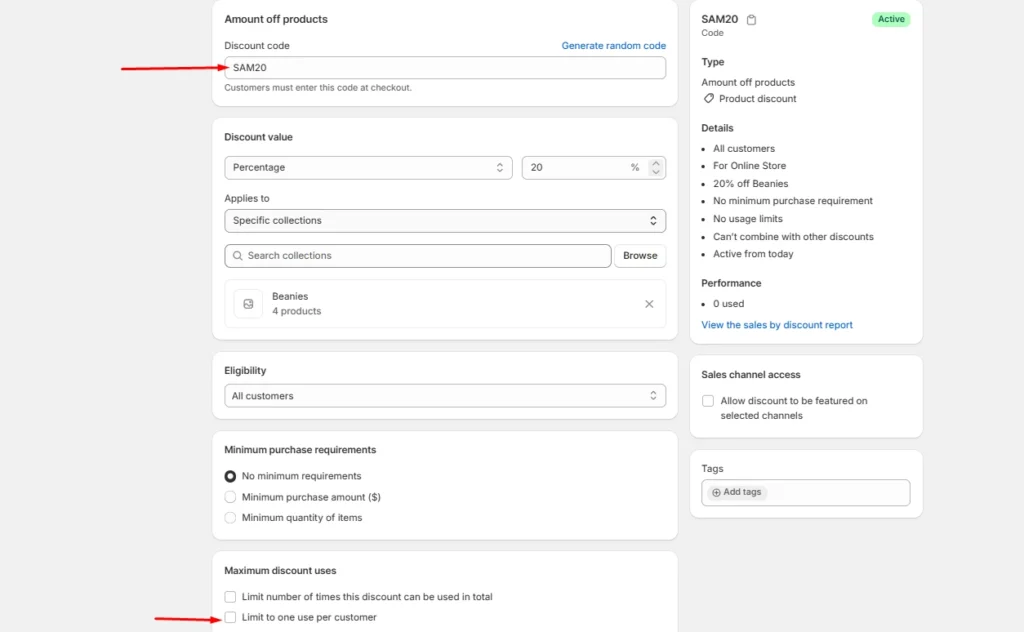The image size is (1024, 632).
Task: Click Generate random code link
Action: pos(613,46)
